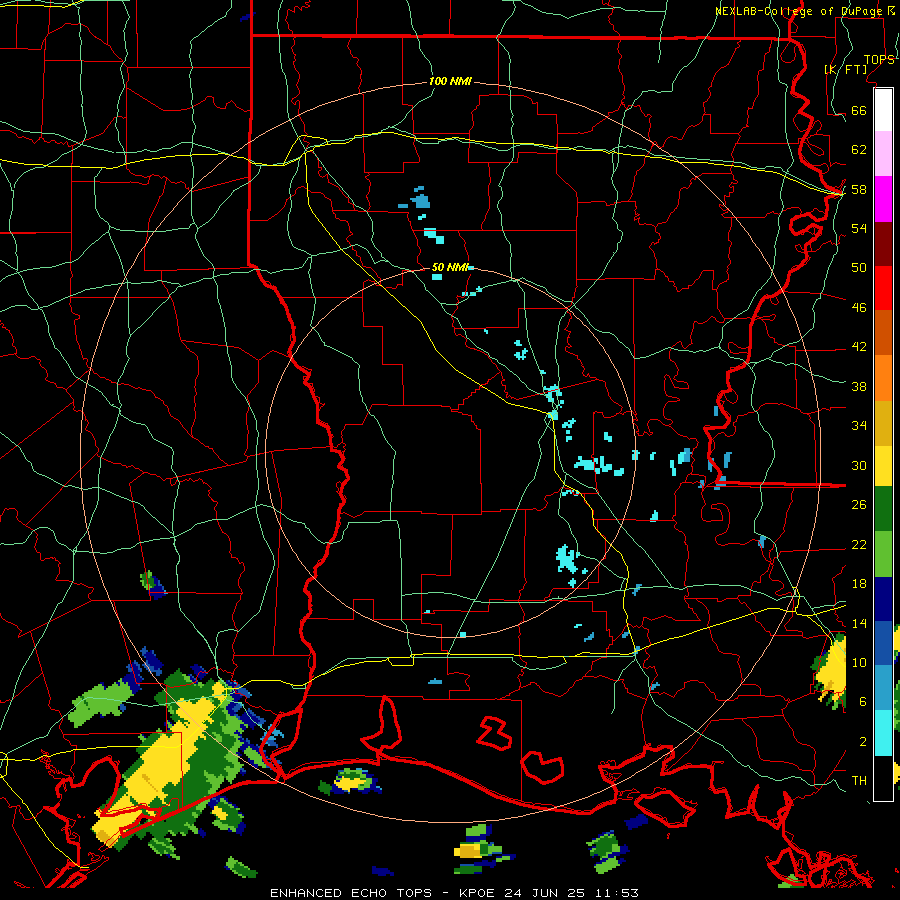This screenshot has width=900, height=900.
Task: Click the 'KPOE' radar site identifier
Action: pyautogui.click(x=479, y=893)
